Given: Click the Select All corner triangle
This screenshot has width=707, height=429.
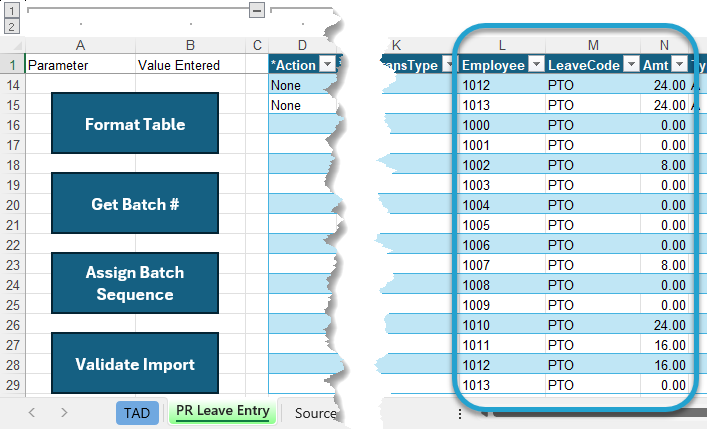Looking at the screenshot, I should click(17, 46).
